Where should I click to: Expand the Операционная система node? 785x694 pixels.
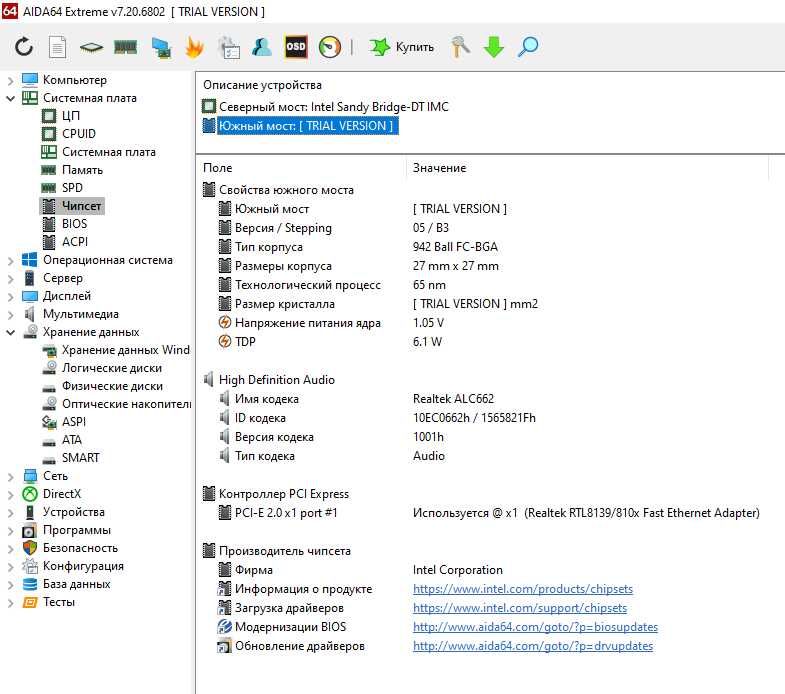click(10, 260)
